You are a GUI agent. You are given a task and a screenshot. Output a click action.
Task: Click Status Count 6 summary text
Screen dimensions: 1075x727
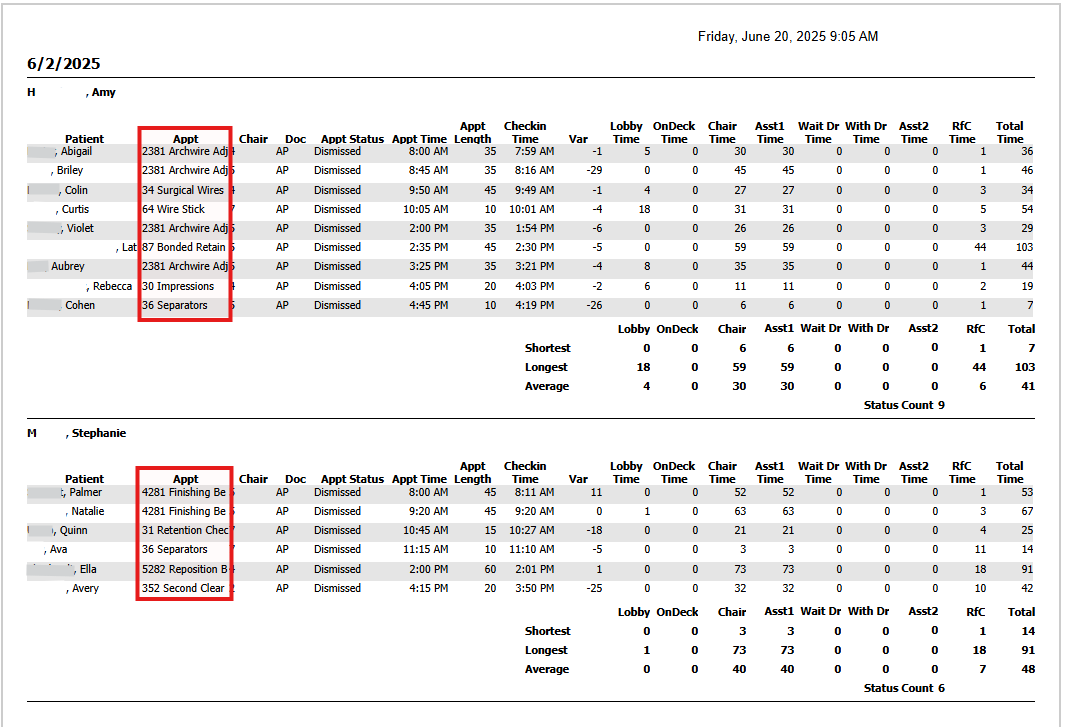(904, 688)
